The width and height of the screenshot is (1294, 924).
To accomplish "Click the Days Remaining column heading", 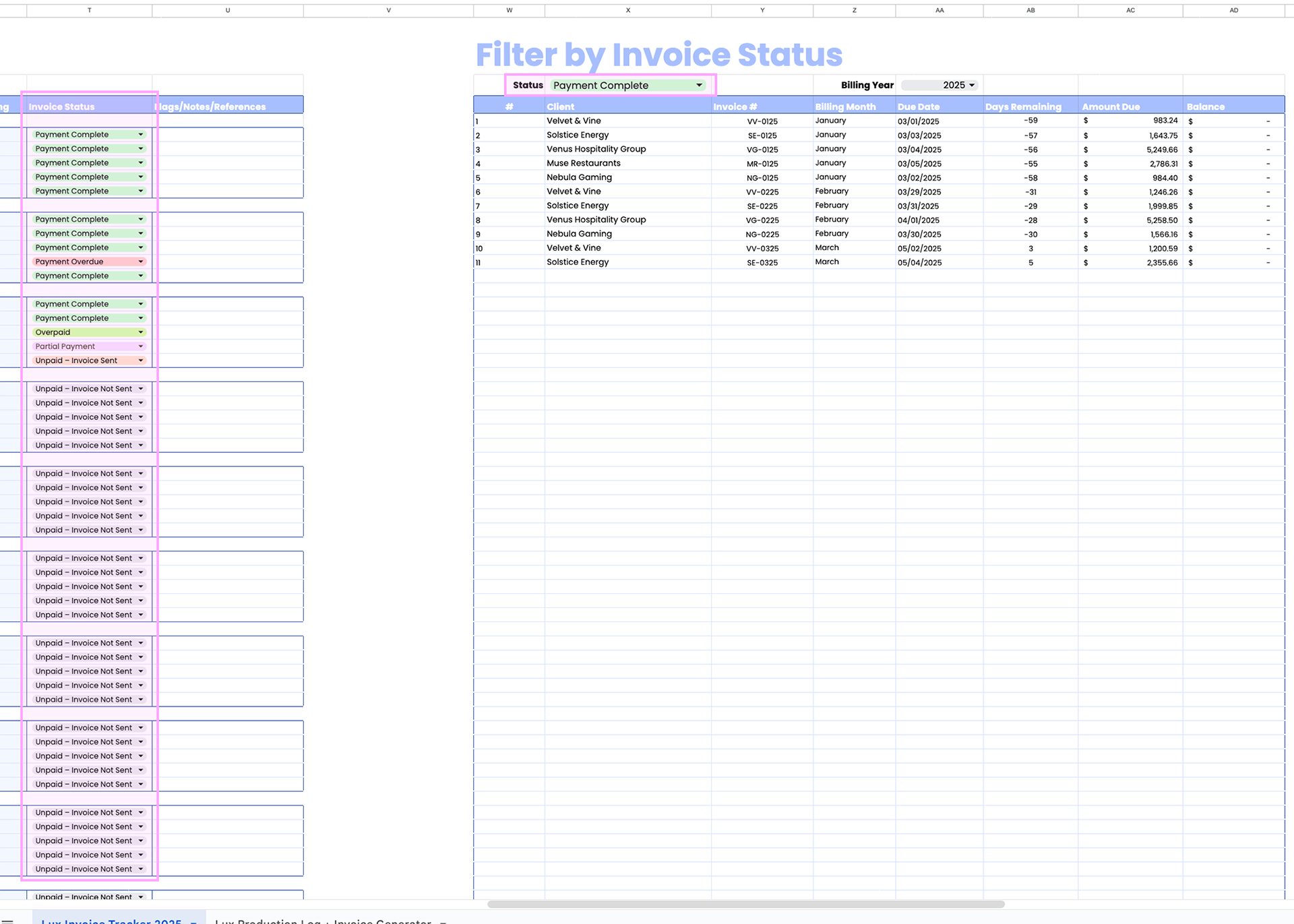I will (1022, 106).
